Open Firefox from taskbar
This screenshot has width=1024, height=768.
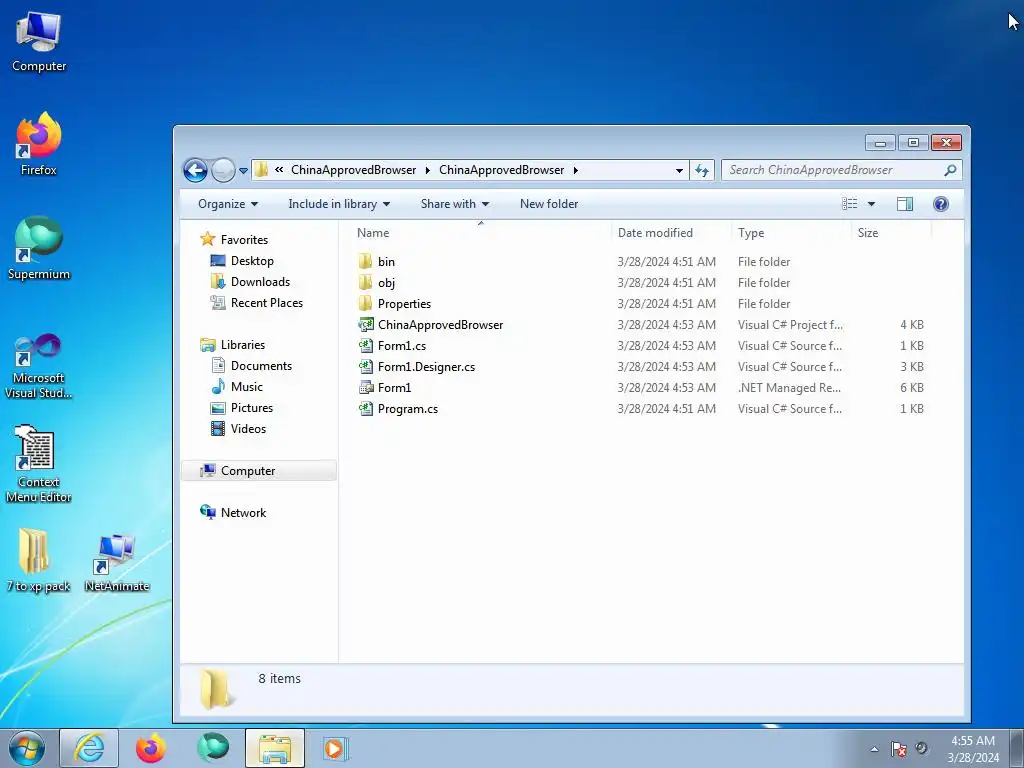151,748
